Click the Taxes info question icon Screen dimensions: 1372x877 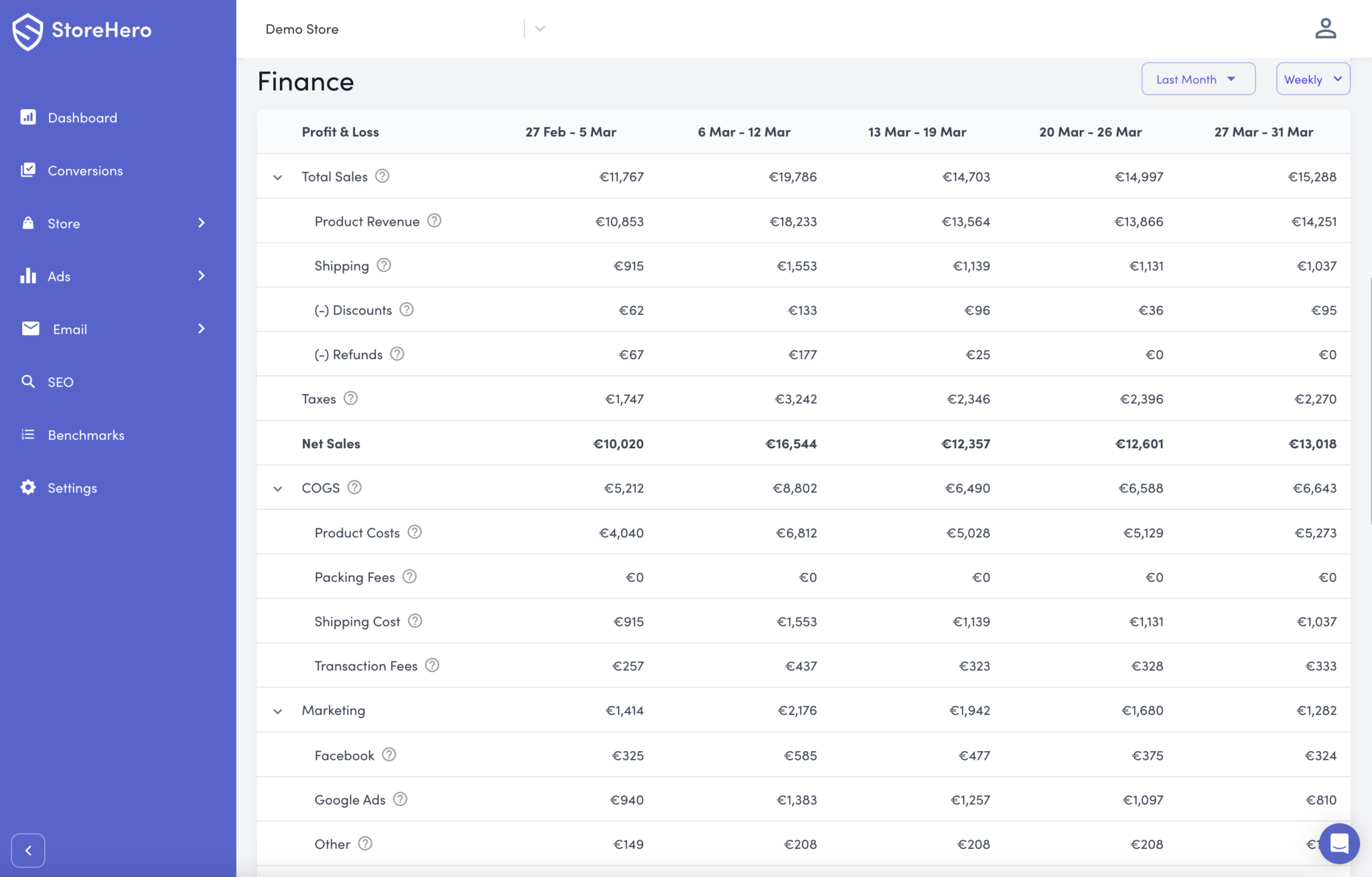click(x=350, y=399)
